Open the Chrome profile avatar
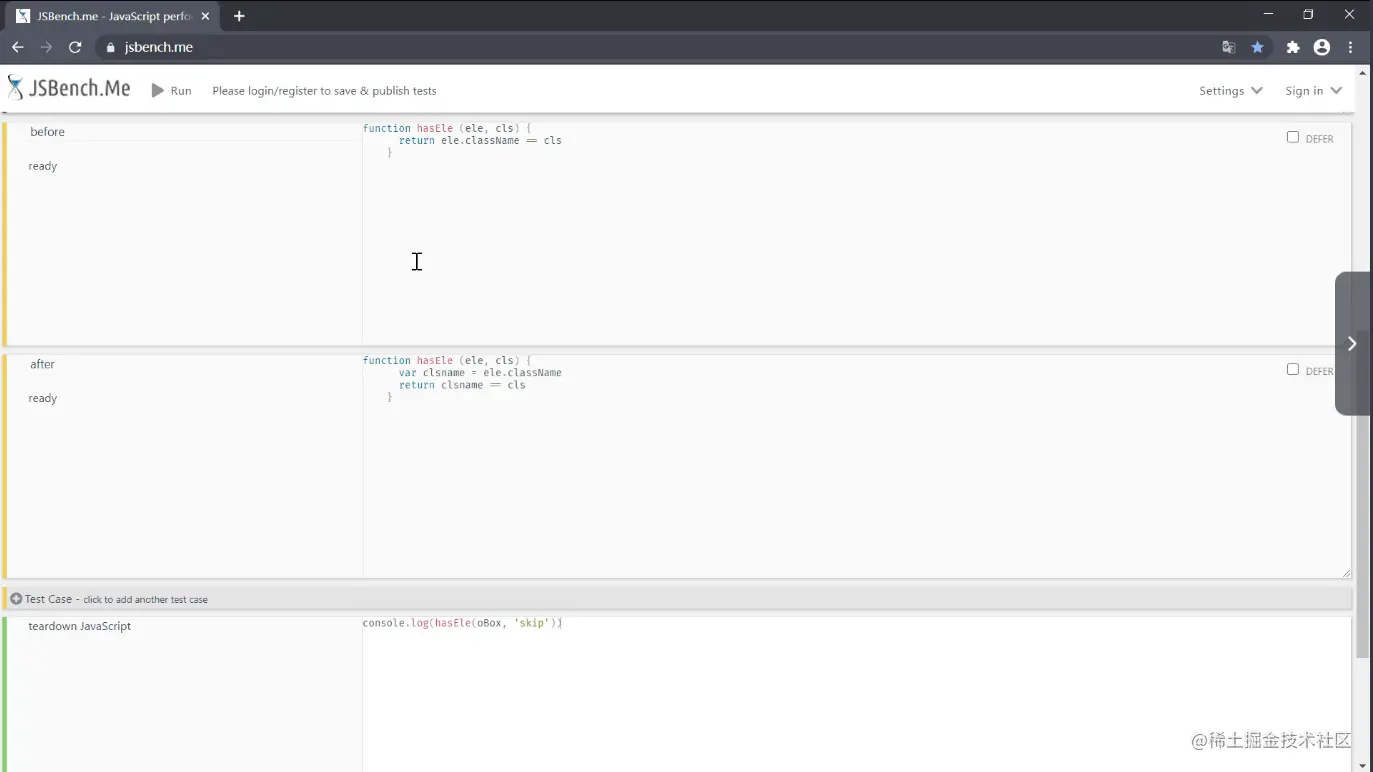The width and height of the screenshot is (1373, 772). click(x=1322, y=47)
